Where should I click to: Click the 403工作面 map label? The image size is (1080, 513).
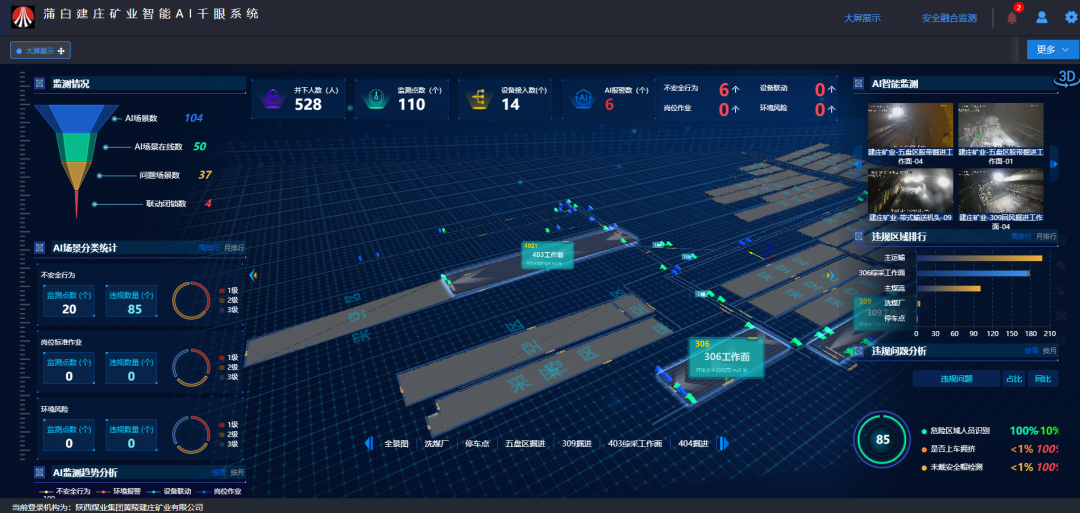(547, 255)
